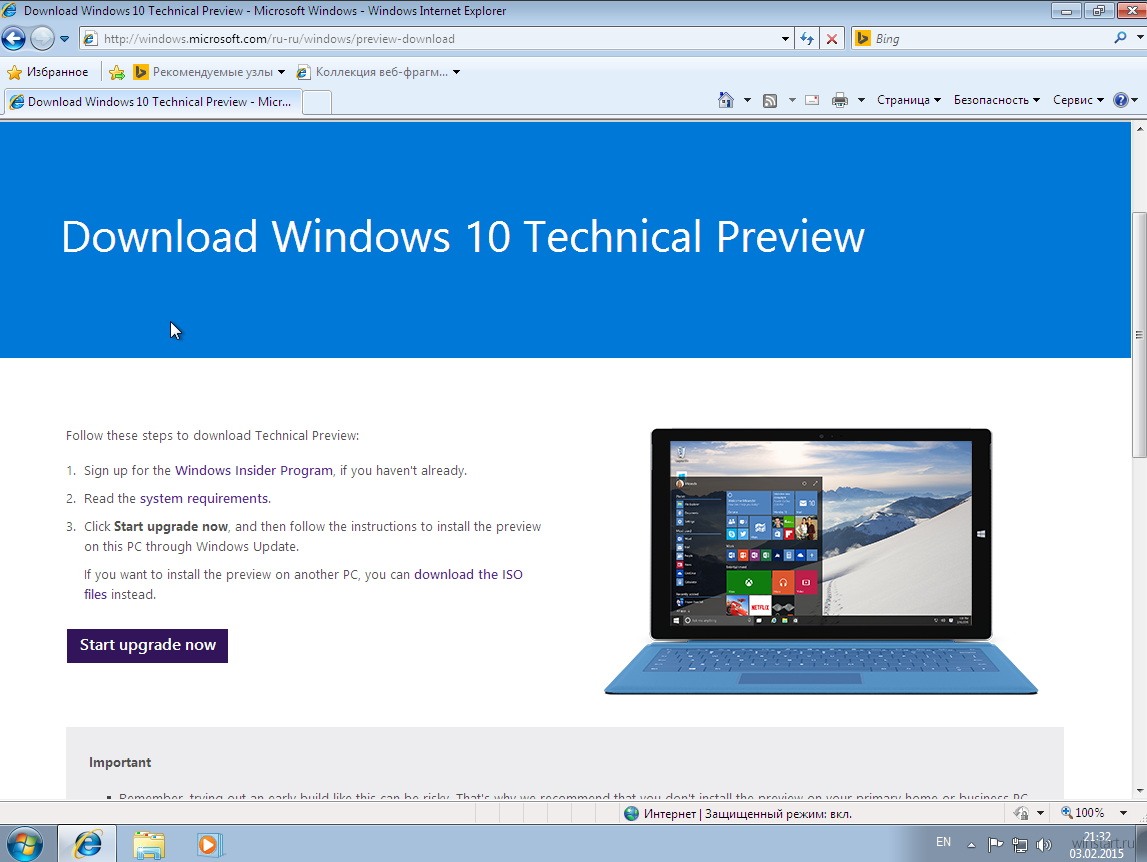Click Internet Explorer taskbar icon
Image resolution: width=1147 pixels, height=862 pixels.
pos(88,844)
